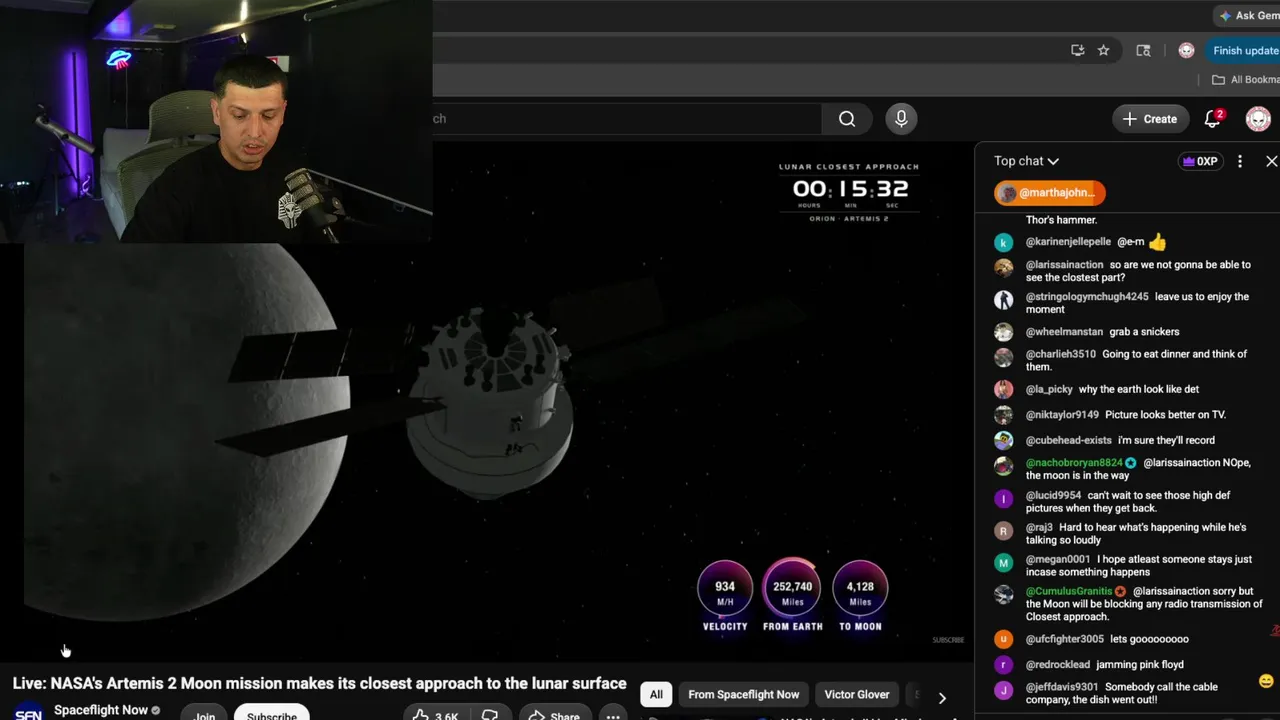The image size is (1280, 720).
Task: Click the @wheelmanstan username
Action: point(1064,332)
